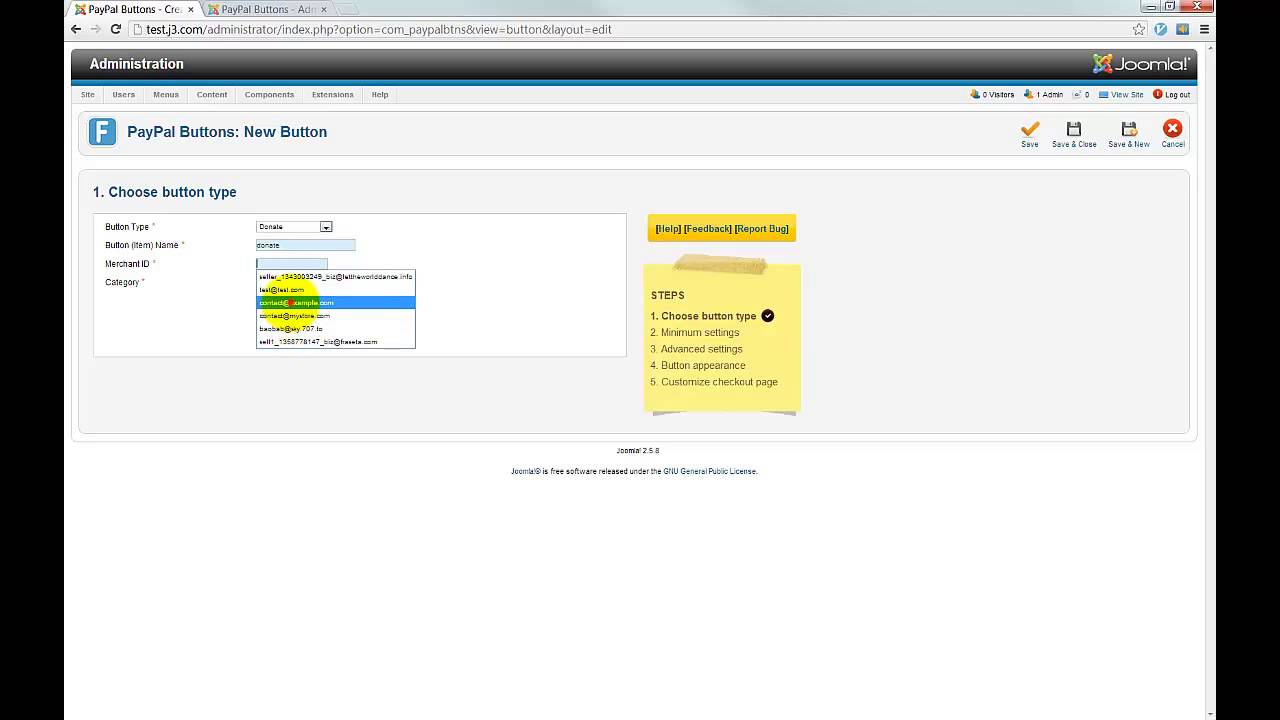This screenshot has width=1280, height=720.
Task: Click the Administration header title
Action: click(137, 64)
